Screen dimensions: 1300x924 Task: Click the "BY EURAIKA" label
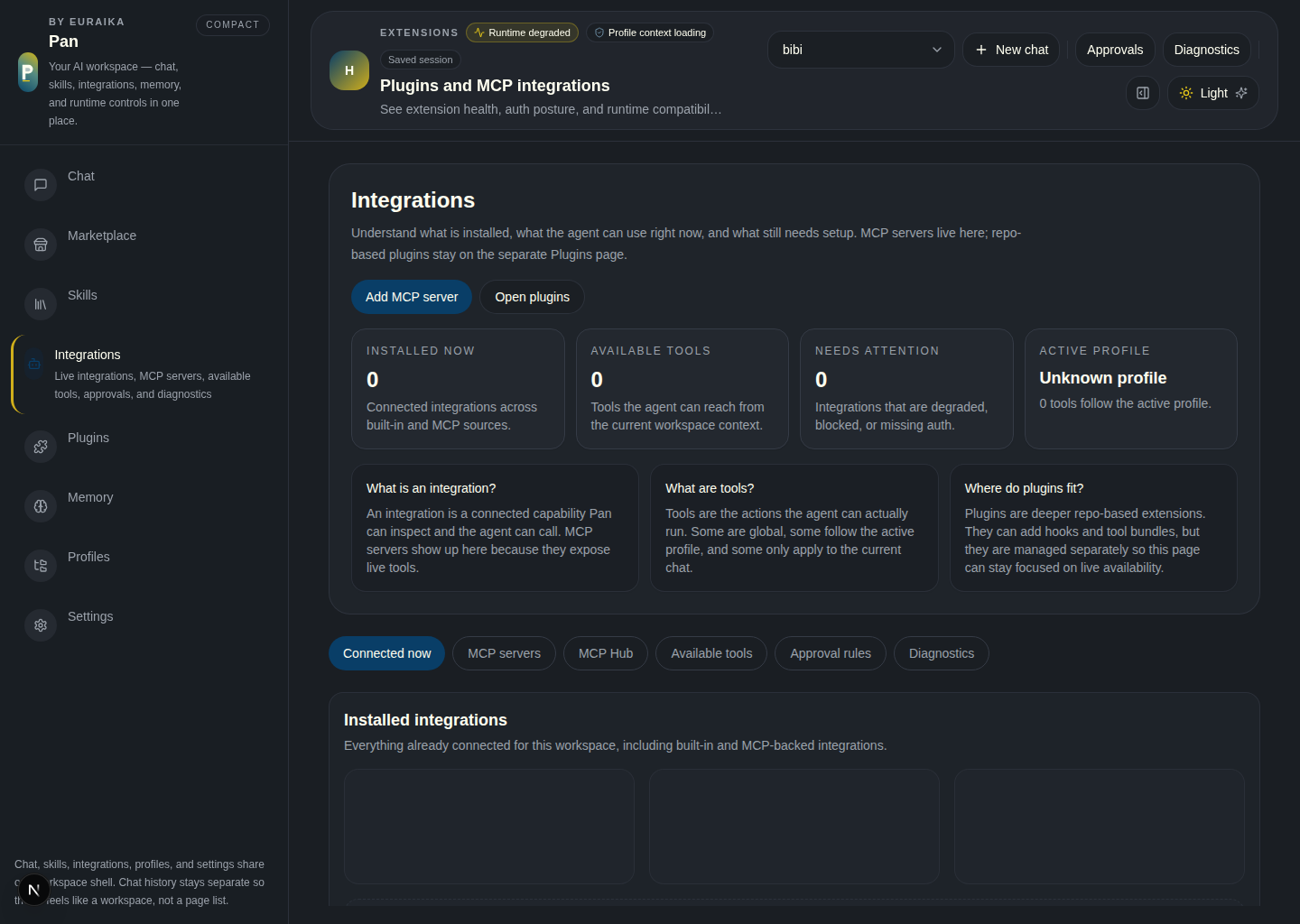(x=87, y=22)
